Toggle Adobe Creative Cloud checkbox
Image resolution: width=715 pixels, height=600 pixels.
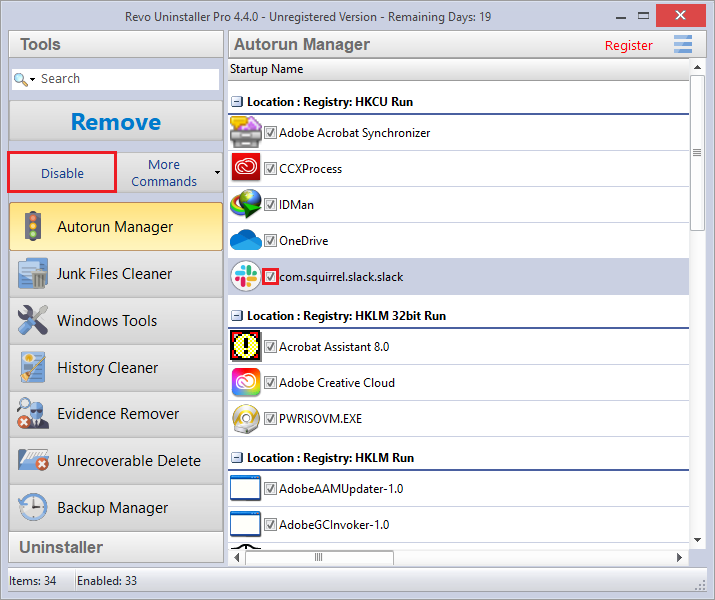(270, 383)
